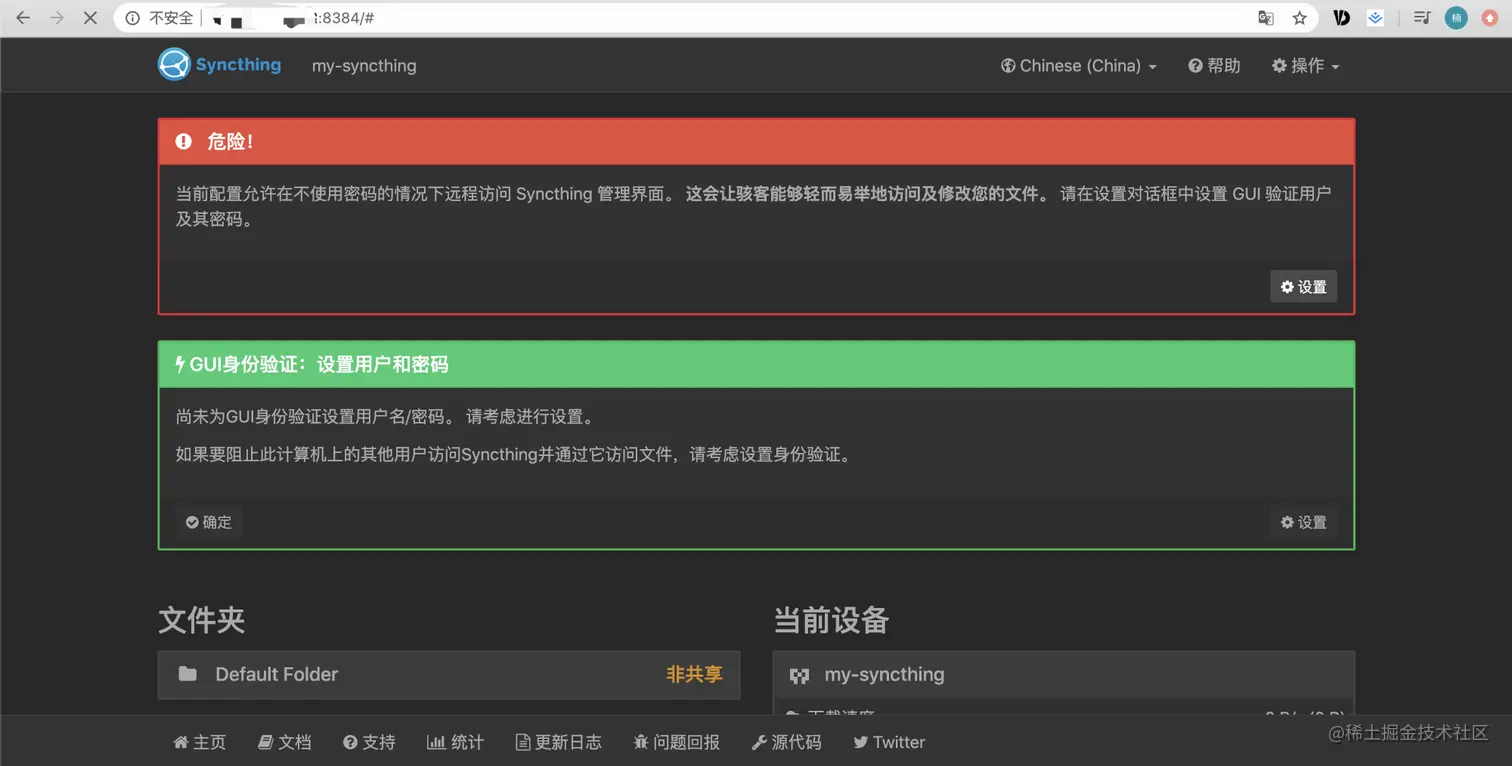Open the Chinese (China) language dropdown
The height and width of the screenshot is (766, 1512).
point(1079,66)
